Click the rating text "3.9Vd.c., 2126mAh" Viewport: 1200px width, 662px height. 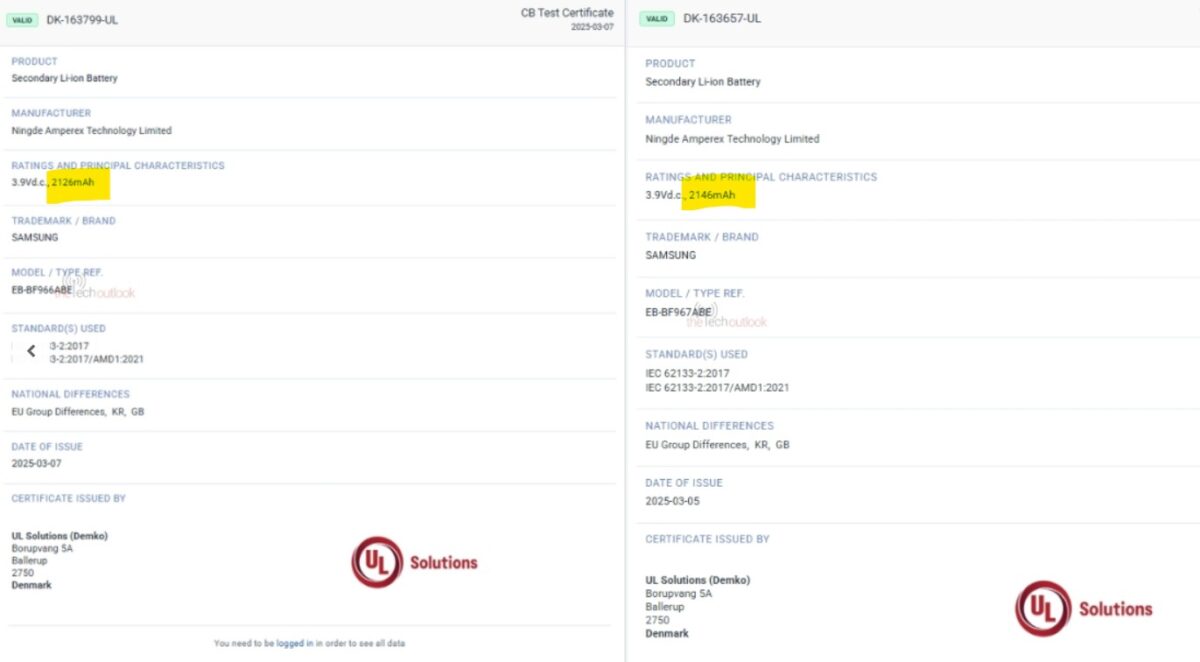[x=53, y=182]
